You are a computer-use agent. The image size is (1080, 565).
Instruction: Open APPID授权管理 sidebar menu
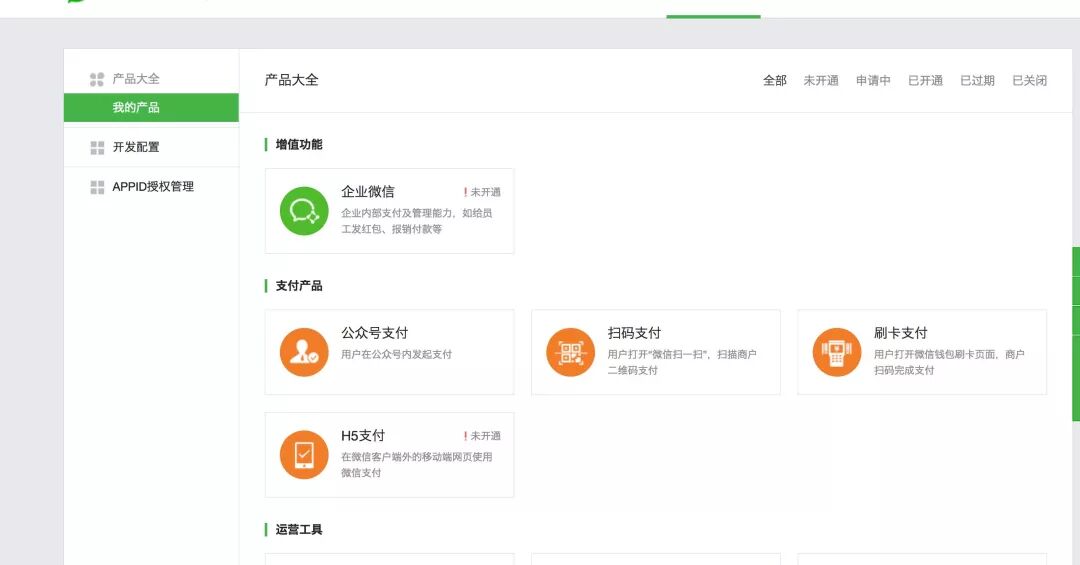[x=153, y=187]
